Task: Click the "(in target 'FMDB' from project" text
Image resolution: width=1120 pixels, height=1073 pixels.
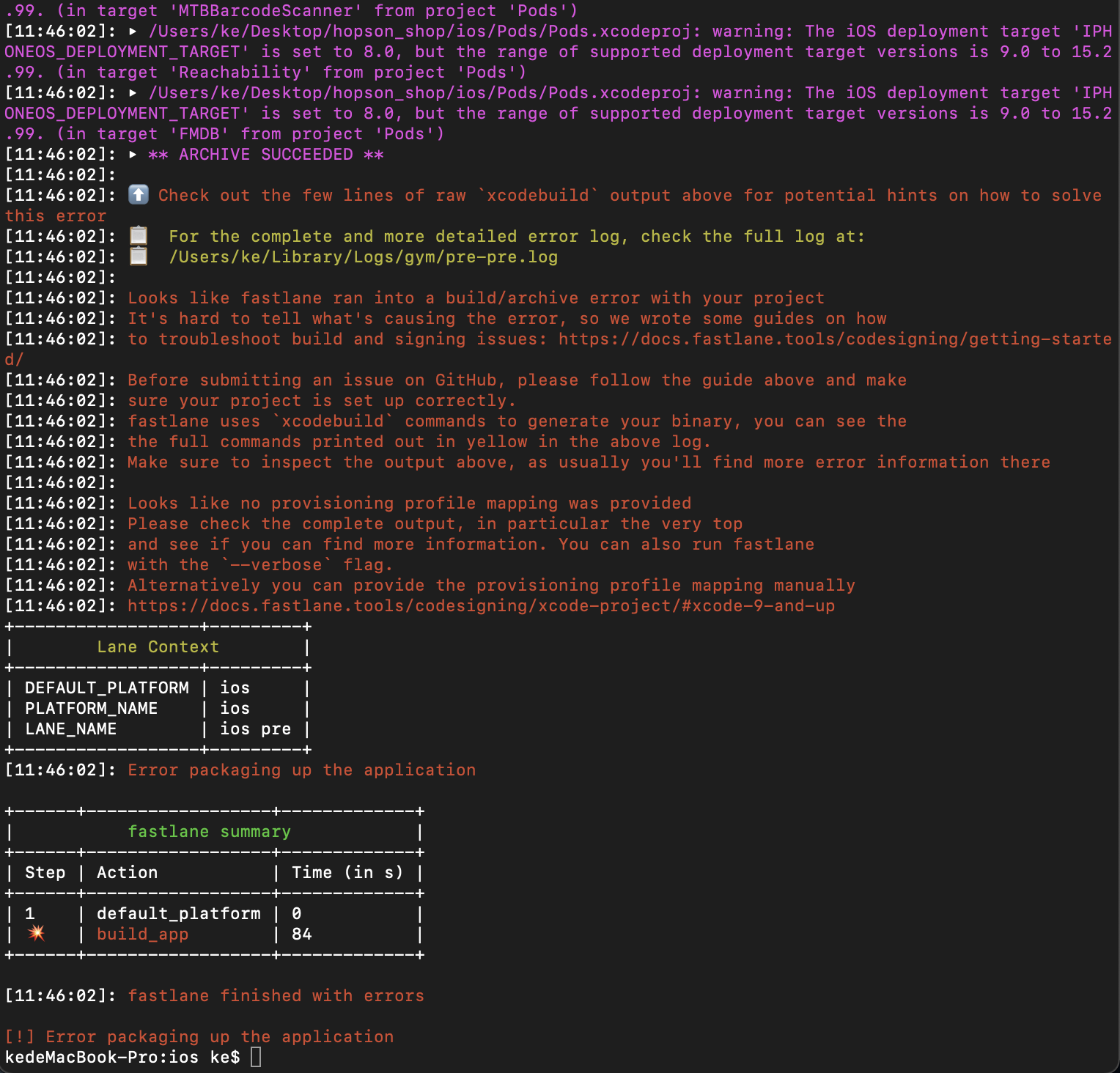Action: 251,133
